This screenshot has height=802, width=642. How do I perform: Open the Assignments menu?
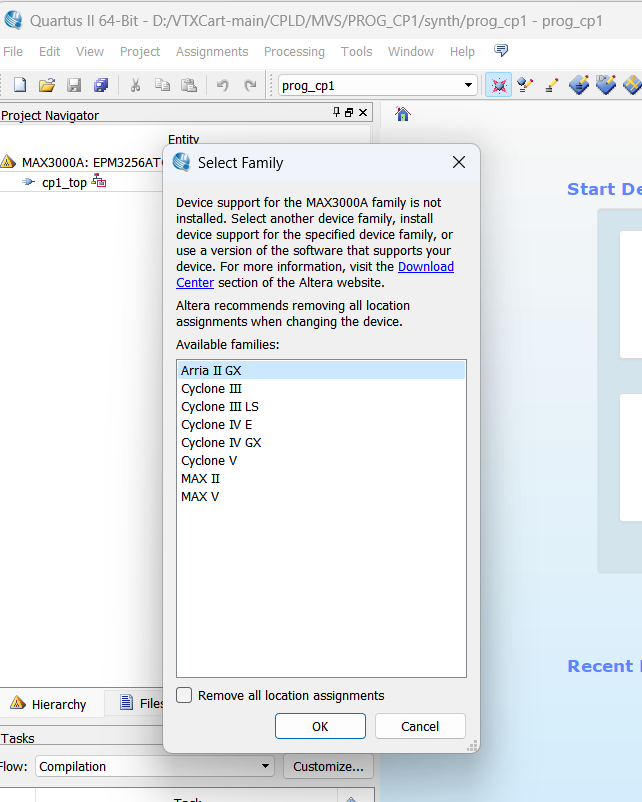coord(212,52)
